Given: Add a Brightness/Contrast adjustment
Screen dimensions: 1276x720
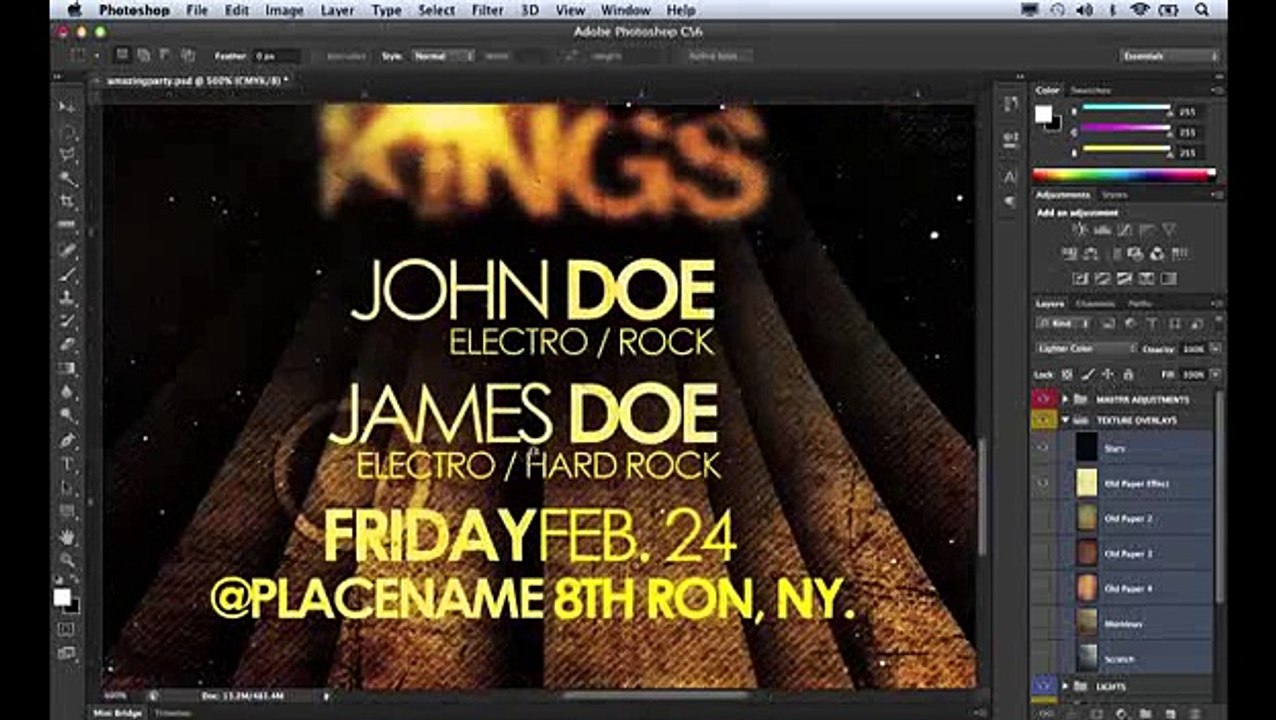Looking at the screenshot, I should [x=1081, y=230].
